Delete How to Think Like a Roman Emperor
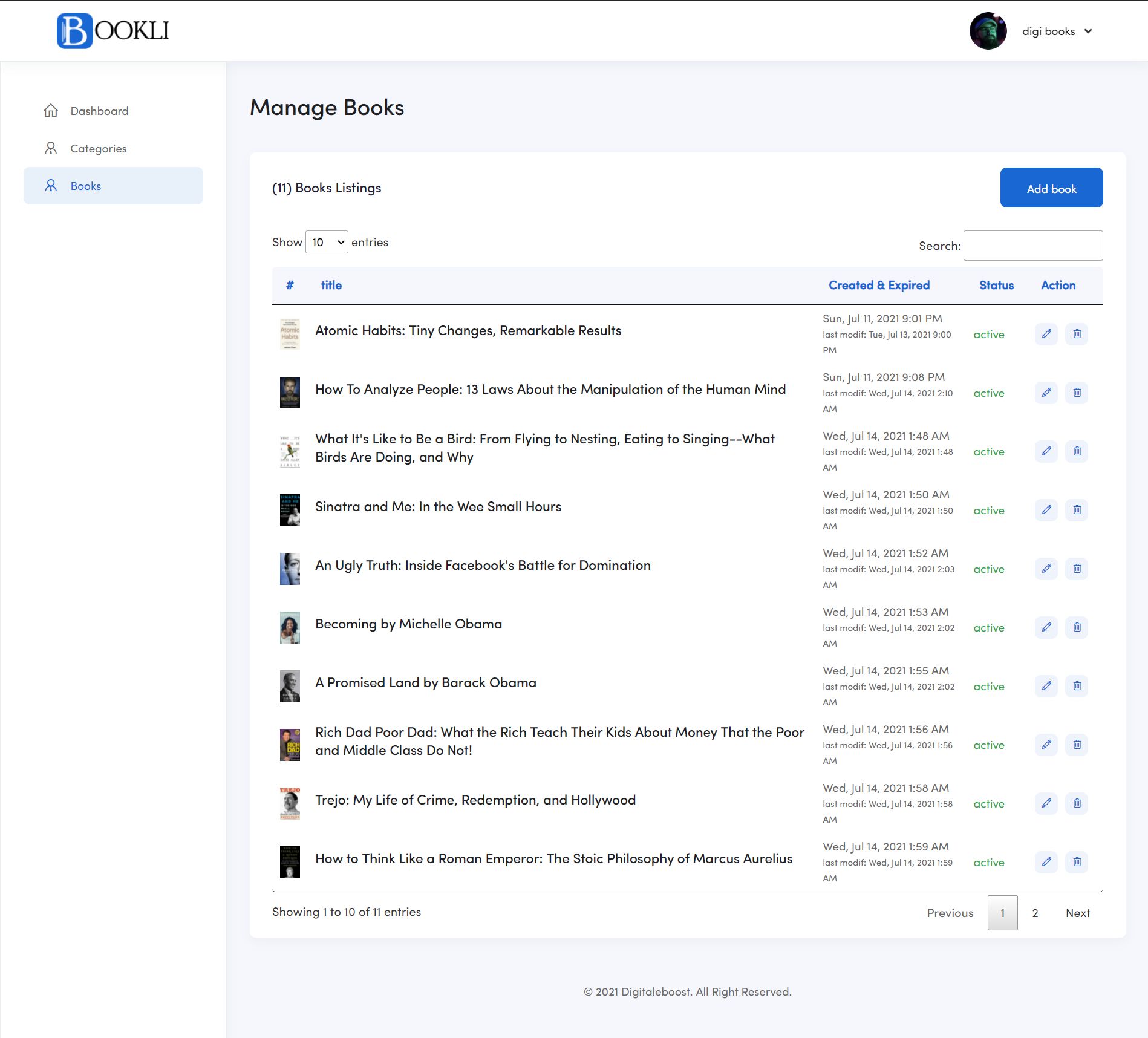This screenshot has width=1148, height=1038. 1077,862
